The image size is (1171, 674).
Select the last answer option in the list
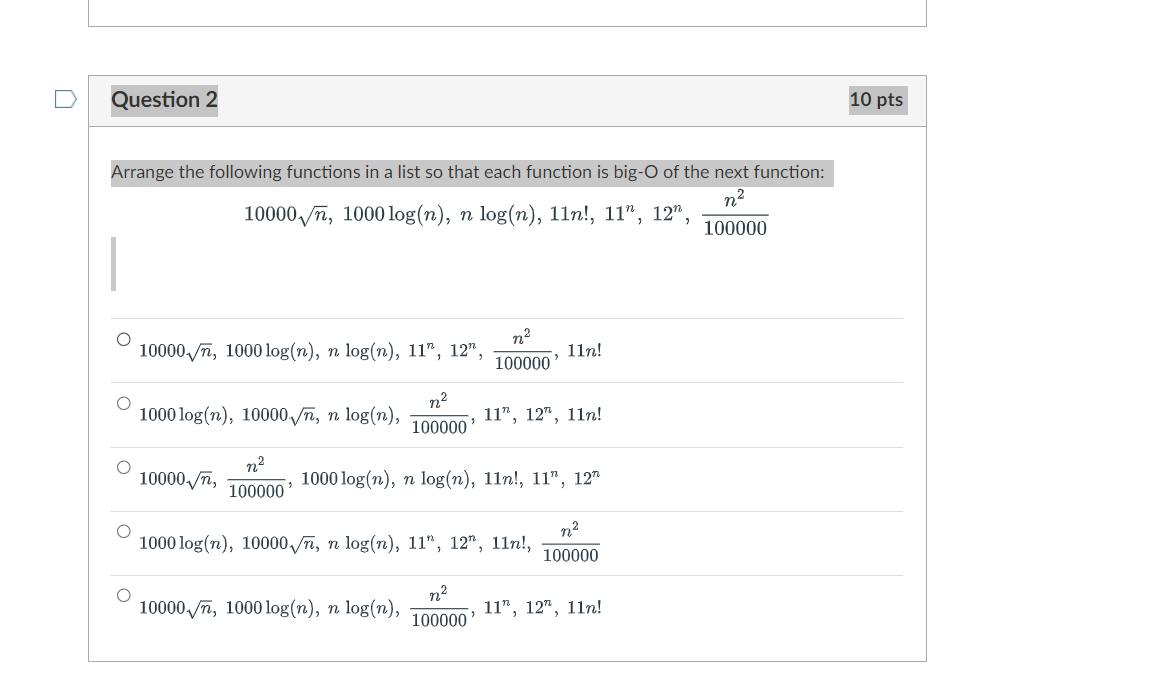point(123,594)
